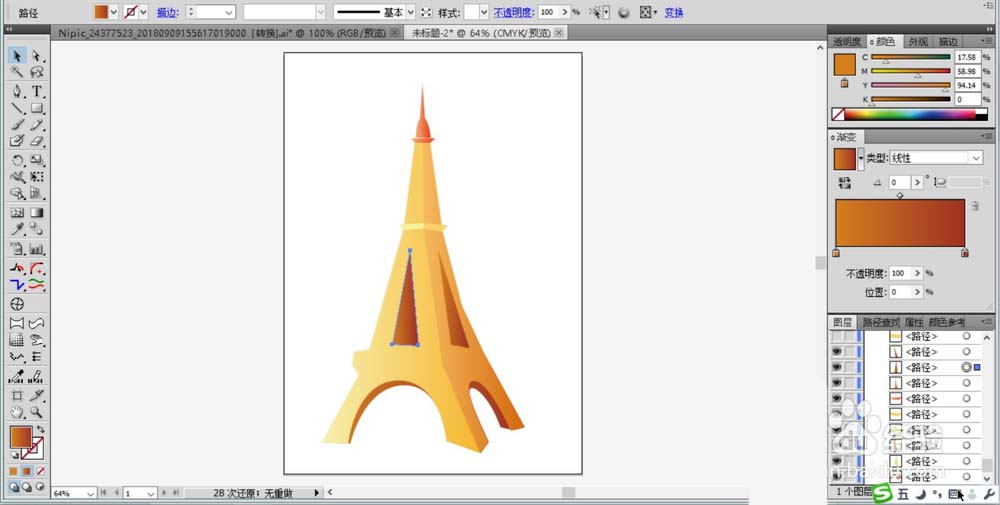Click the right red gradient stop
The height and width of the screenshot is (505, 1000).
[964, 253]
